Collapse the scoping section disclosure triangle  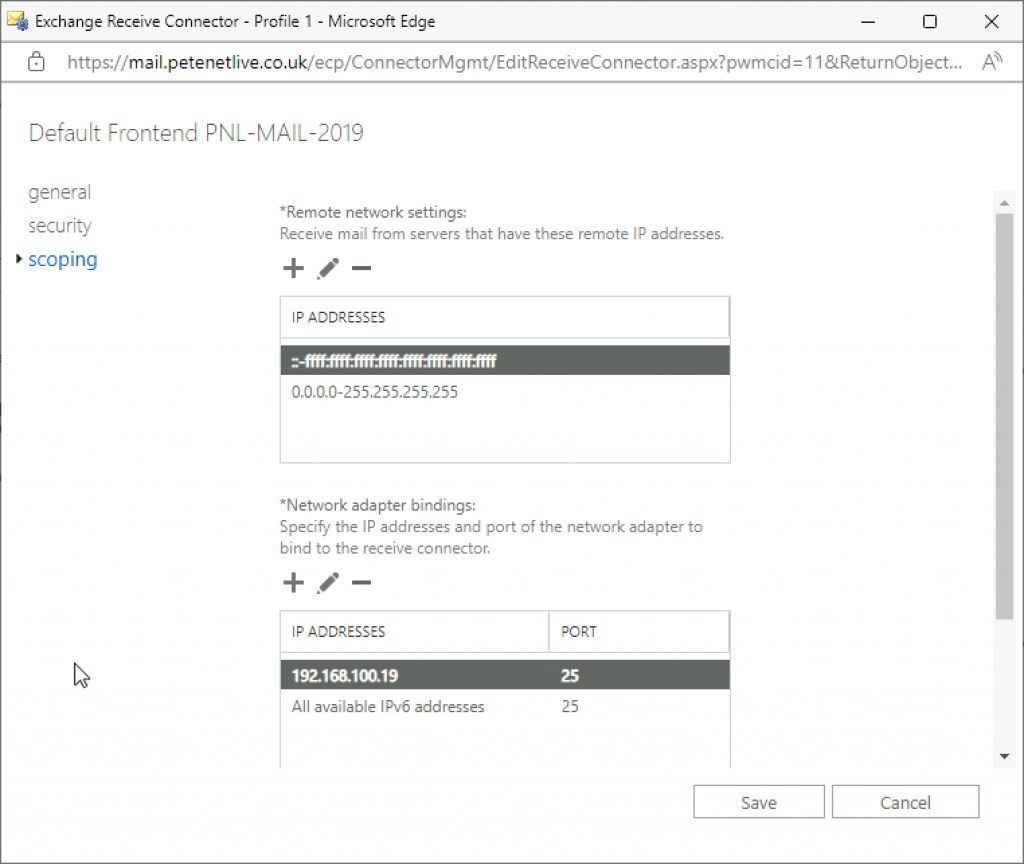pos(20,259)
